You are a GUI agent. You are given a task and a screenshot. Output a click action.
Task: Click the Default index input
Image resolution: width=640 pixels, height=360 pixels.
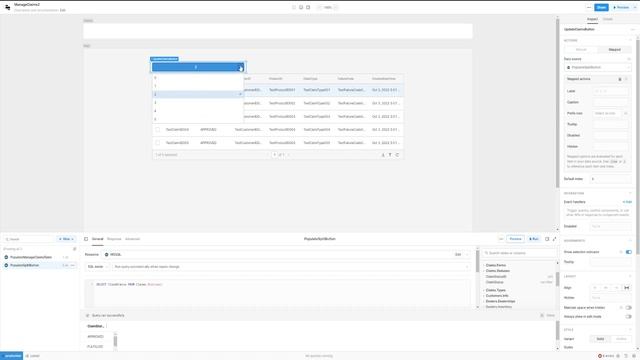pos(611,179)
